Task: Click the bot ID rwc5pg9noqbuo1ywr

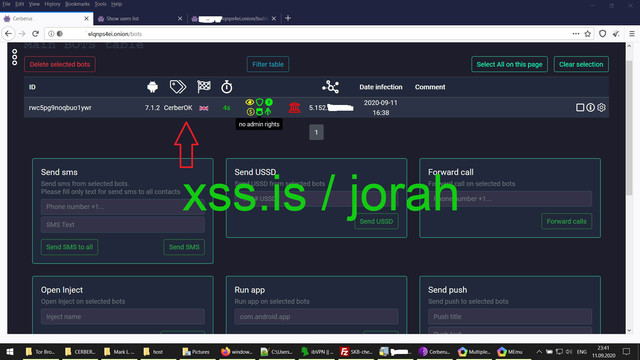Action: 60,108
